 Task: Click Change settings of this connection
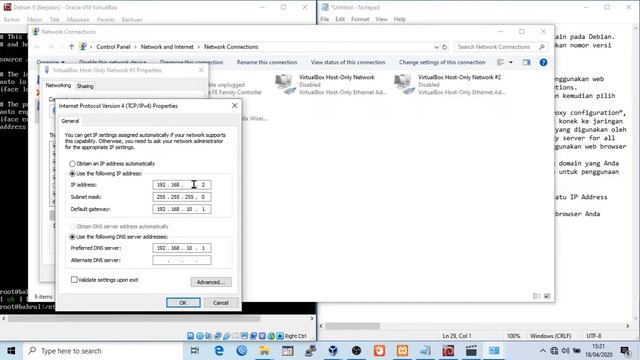click(442, 62)
